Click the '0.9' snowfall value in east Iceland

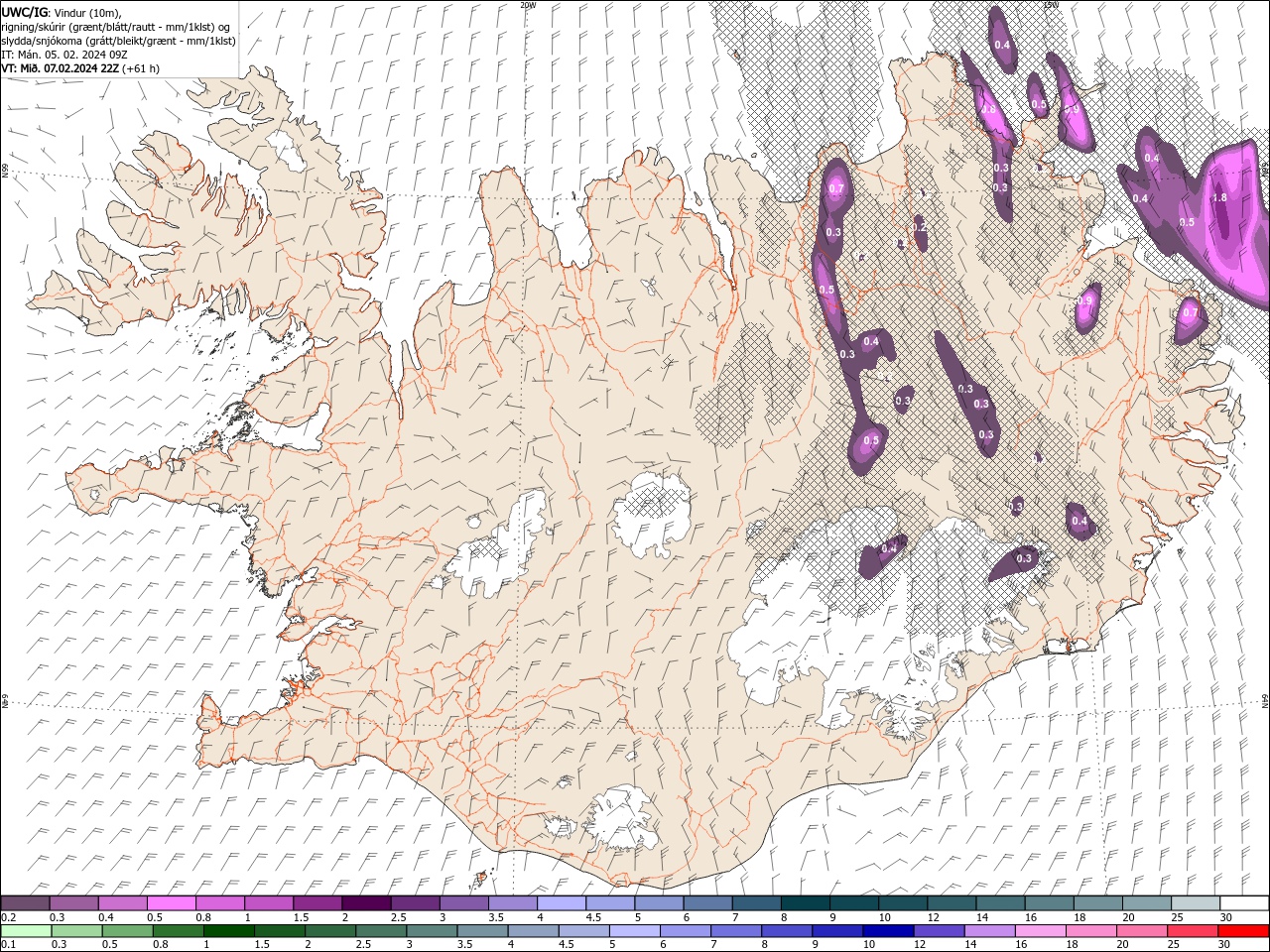pyautogui.click(x=1085, y=300)
